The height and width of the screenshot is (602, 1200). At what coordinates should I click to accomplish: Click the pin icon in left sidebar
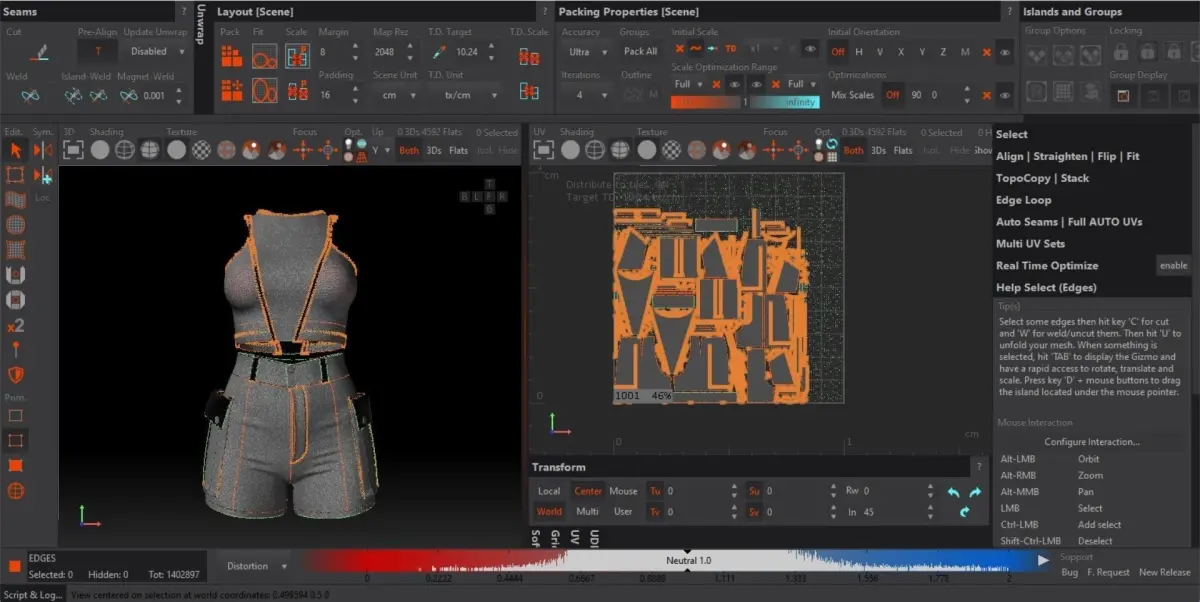point(15,350)
